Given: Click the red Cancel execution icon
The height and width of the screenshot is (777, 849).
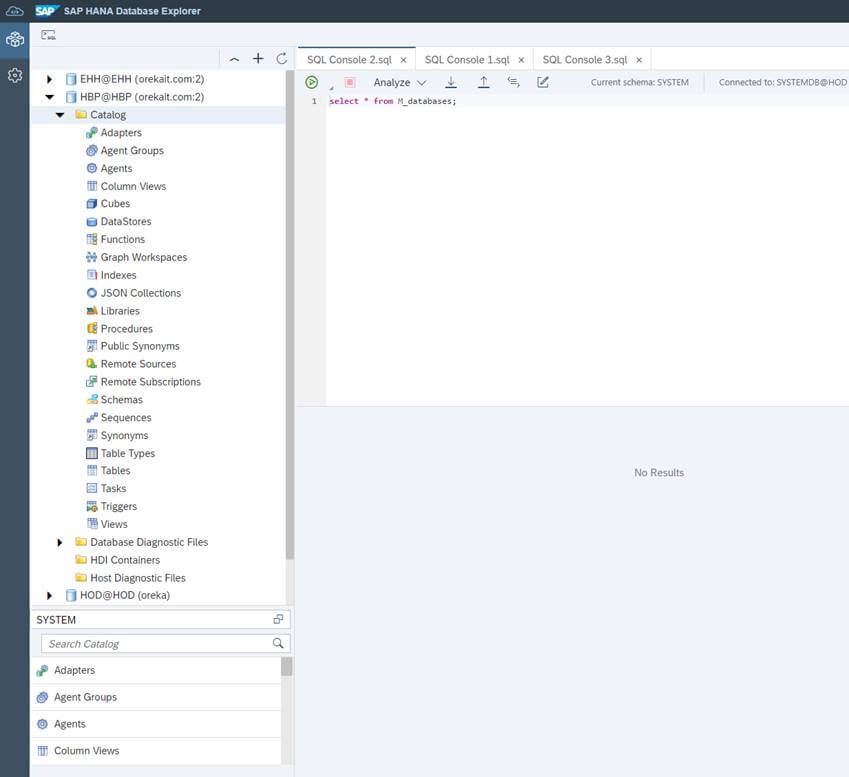Looking at the screenshot, I should 350,82.
